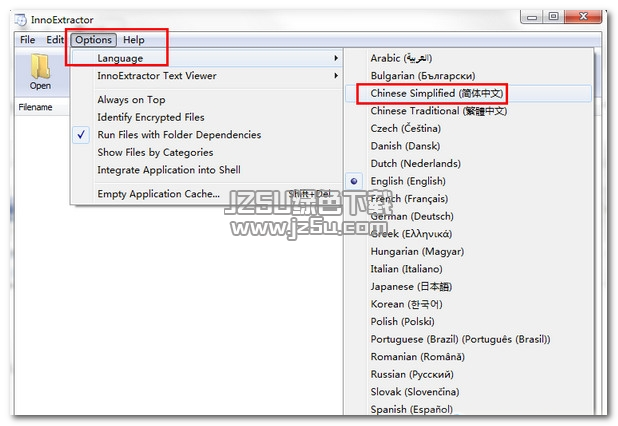Select Arabic language
Image resolution: width=618 pixels, height=426 pixels.
[468, 58]
